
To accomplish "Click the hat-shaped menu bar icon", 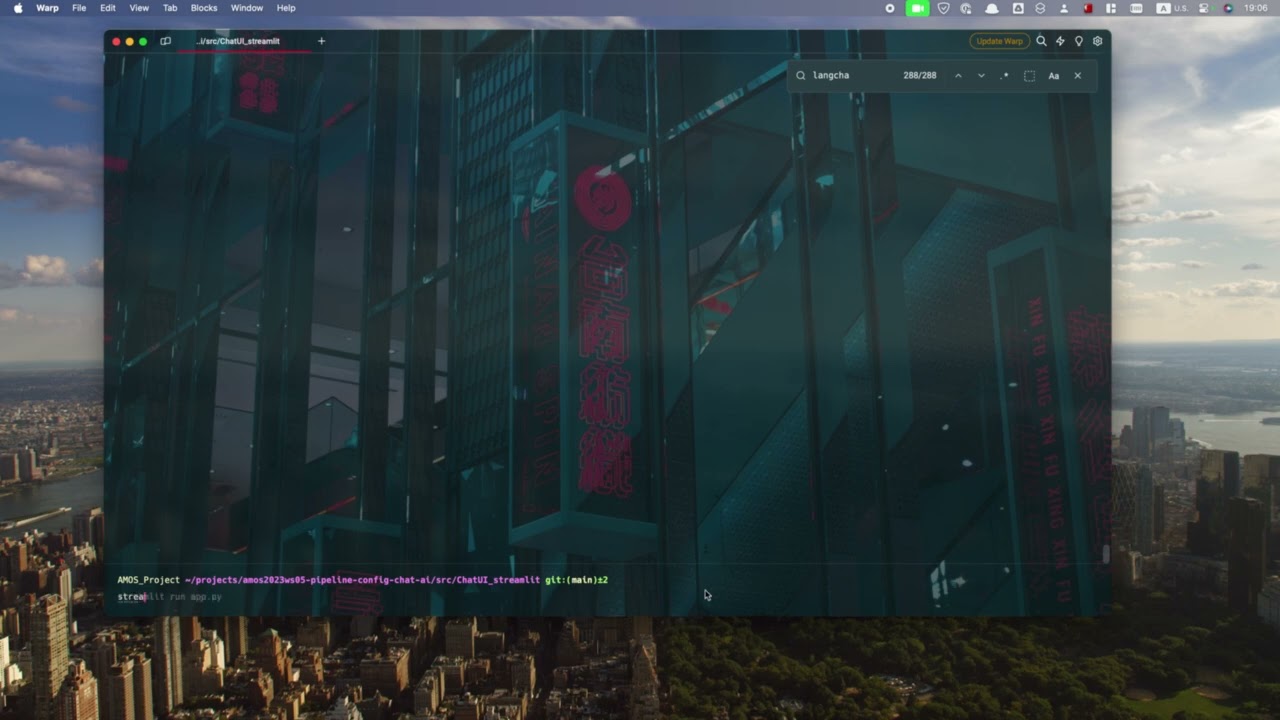I will click(992, 8).
